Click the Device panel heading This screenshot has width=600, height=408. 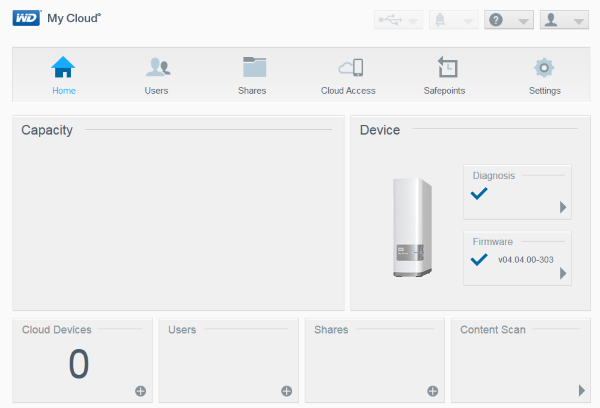point(380,130)
